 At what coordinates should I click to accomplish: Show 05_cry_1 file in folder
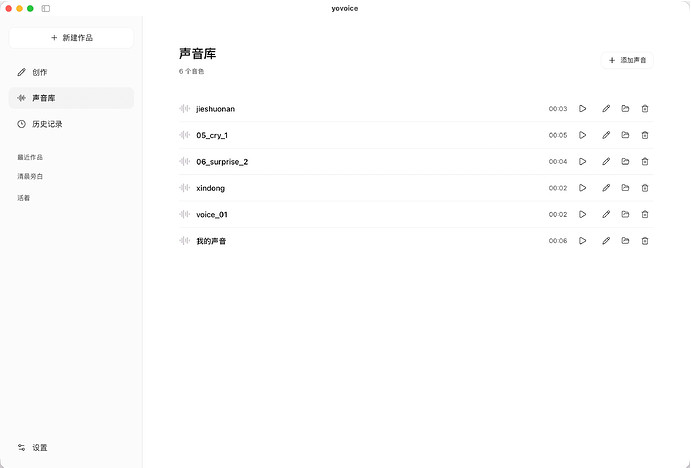point(625,135)
